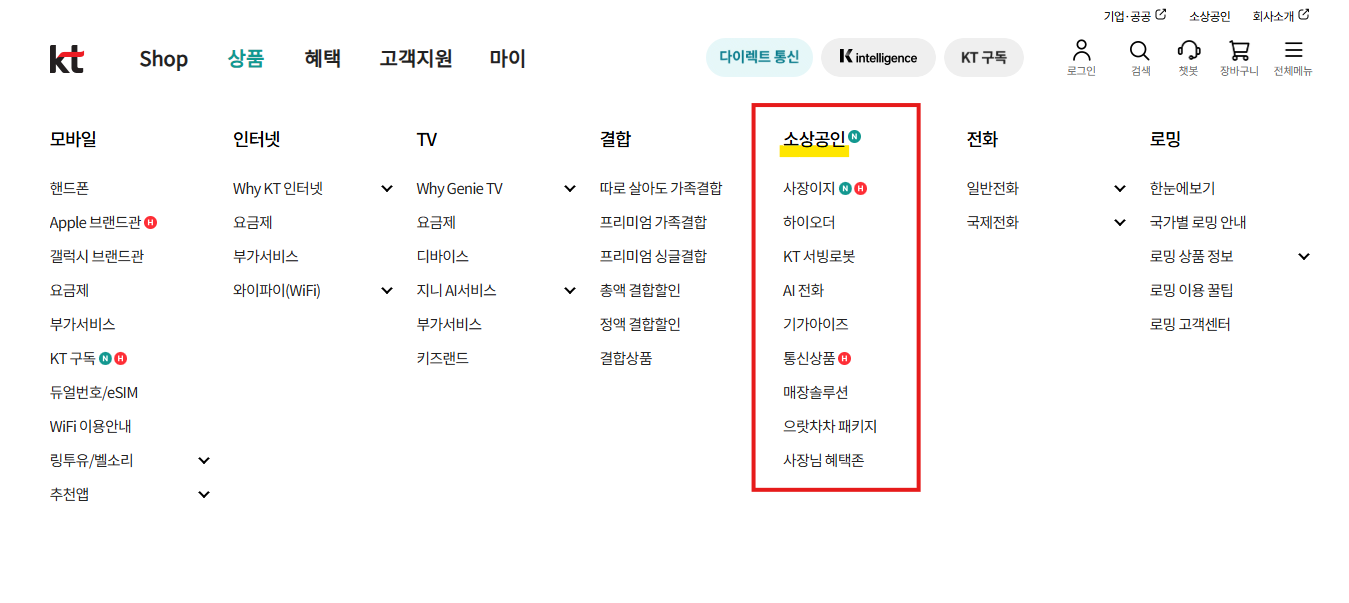Image resolution: width=1349 pixels, height=603 pixels.
Task: Click external link icon next to 회사소개
Action: [1304, 15]
